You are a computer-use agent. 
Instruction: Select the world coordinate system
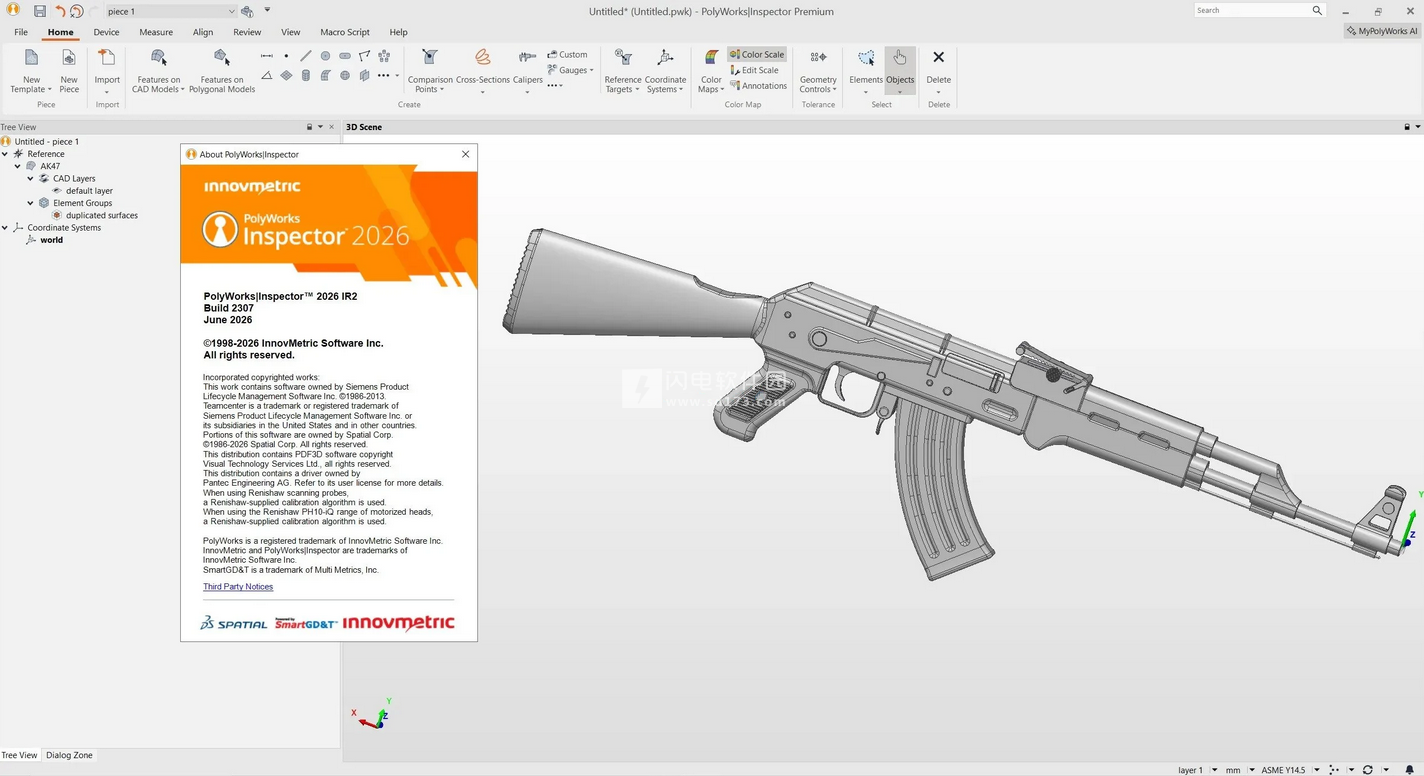[x=52, y=240]
